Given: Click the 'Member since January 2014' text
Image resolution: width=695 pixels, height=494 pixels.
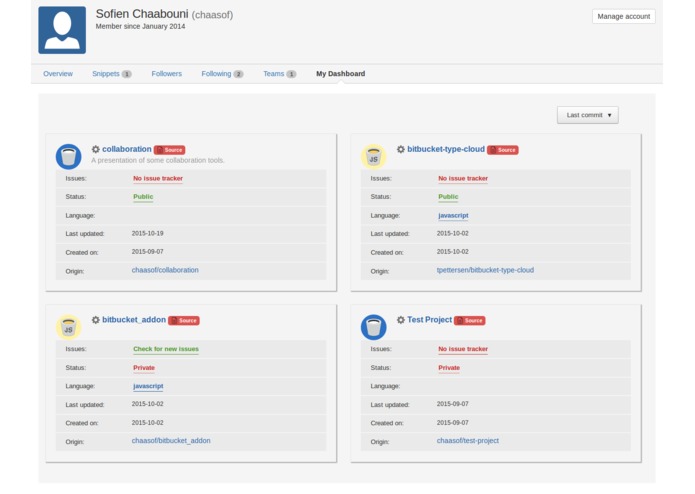Looking at the screenshot, I should click(x=141, y=27).
